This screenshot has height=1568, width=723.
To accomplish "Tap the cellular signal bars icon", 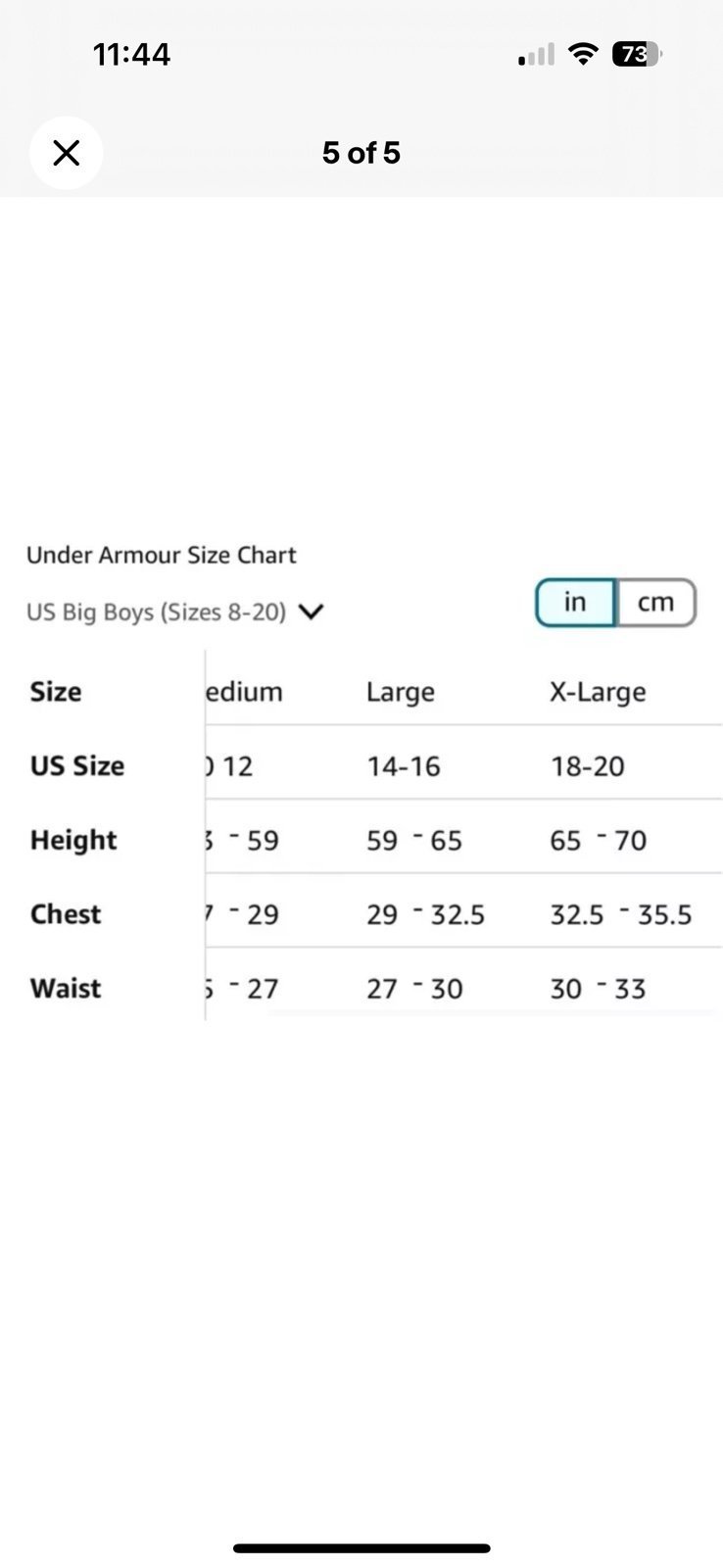I will tap(536, 55).
